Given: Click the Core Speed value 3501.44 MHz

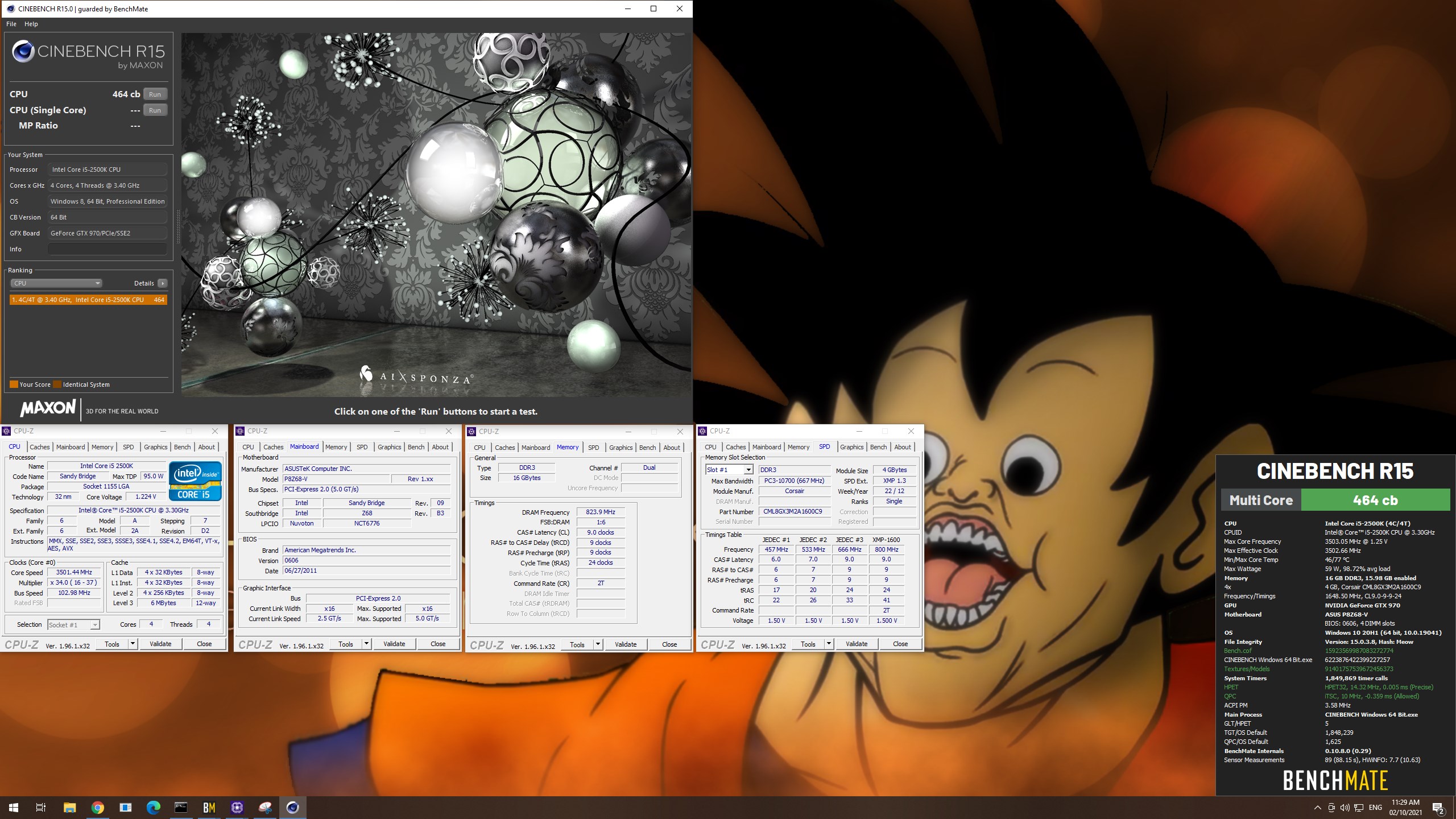Looking at the screenshot, I should [74, 572].
